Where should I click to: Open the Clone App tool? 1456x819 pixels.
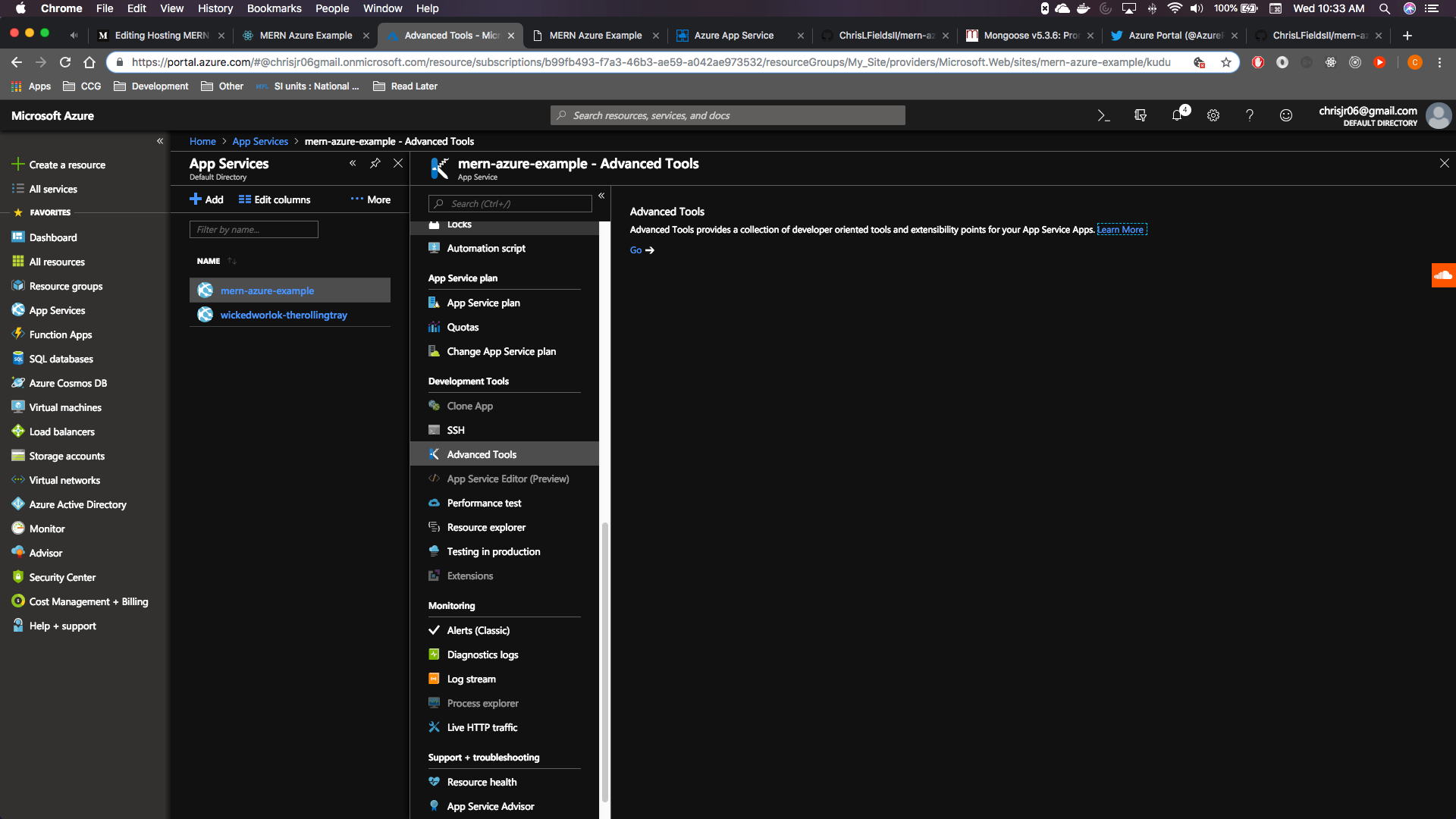pyautogui.click(x=469, y=406)
